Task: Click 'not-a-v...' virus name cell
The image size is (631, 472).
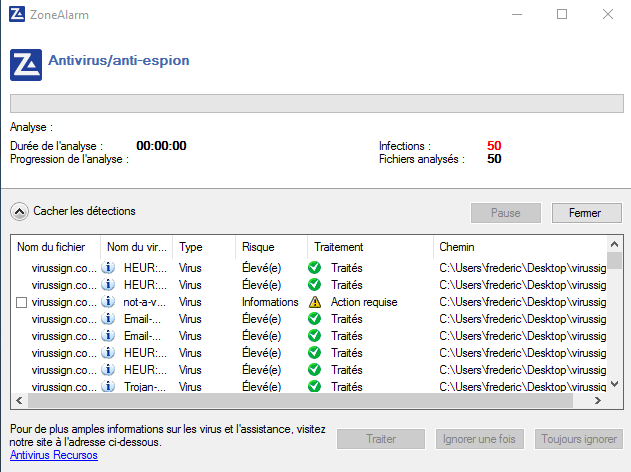Action: [144, 302]
